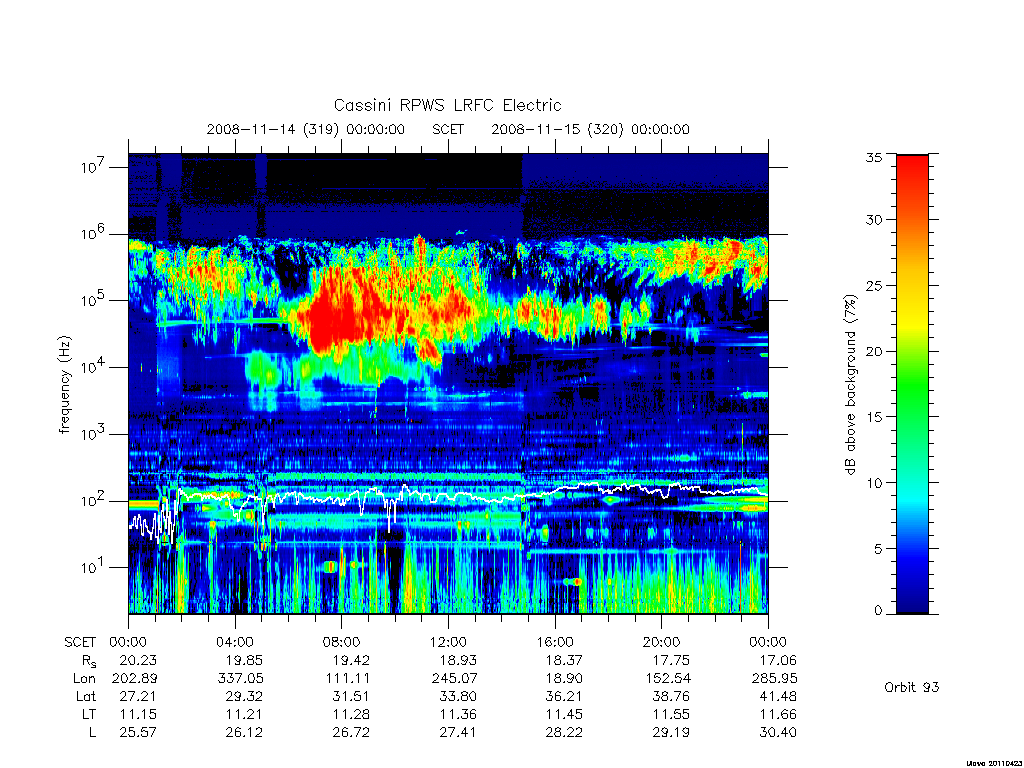
Task: Click the L value 30.40
Action: click(x=778, y=733)
